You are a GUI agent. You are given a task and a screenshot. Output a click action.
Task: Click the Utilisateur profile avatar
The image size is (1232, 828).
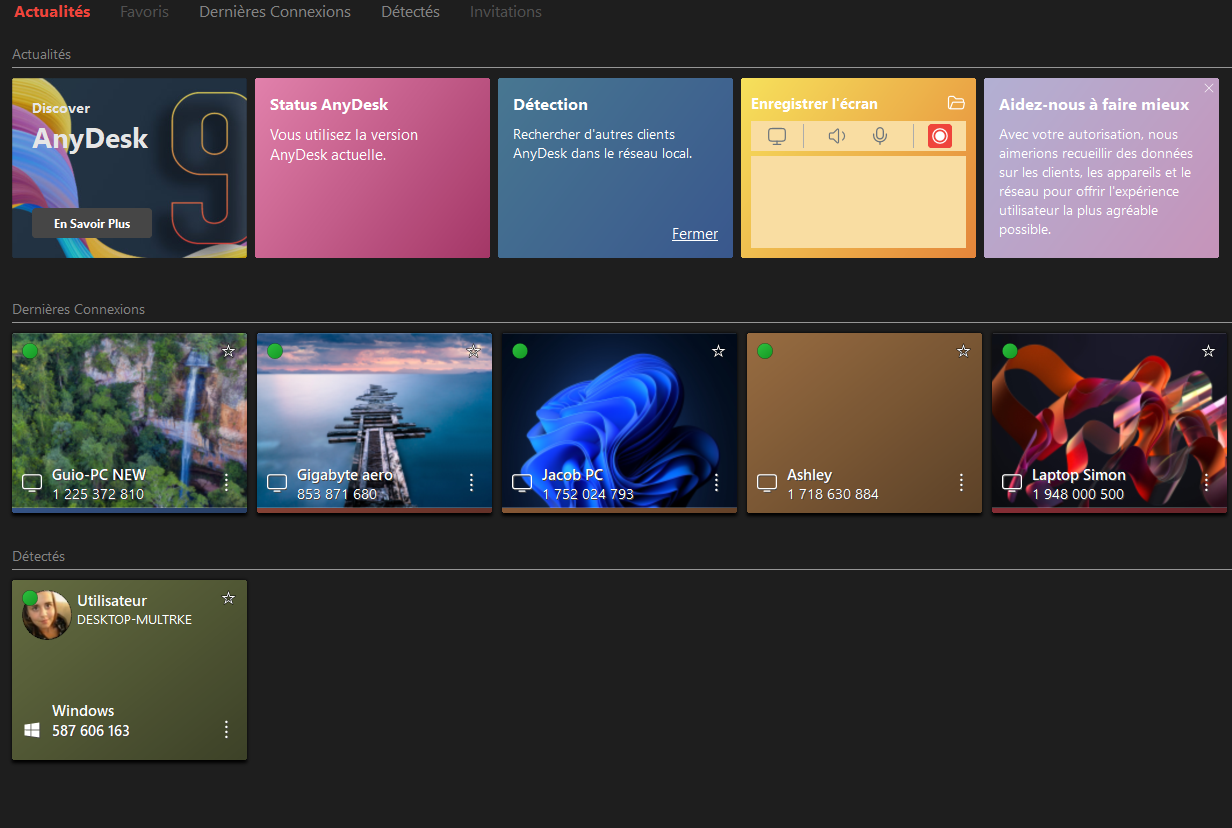coord(46,615)
